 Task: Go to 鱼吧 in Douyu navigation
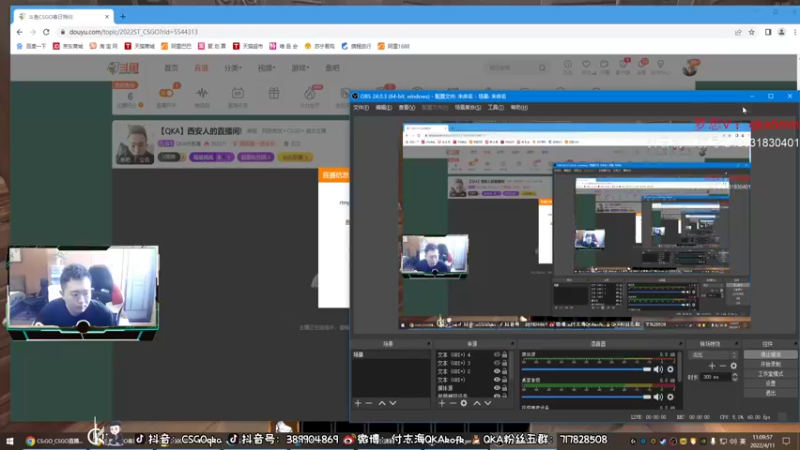coord(332,68)
